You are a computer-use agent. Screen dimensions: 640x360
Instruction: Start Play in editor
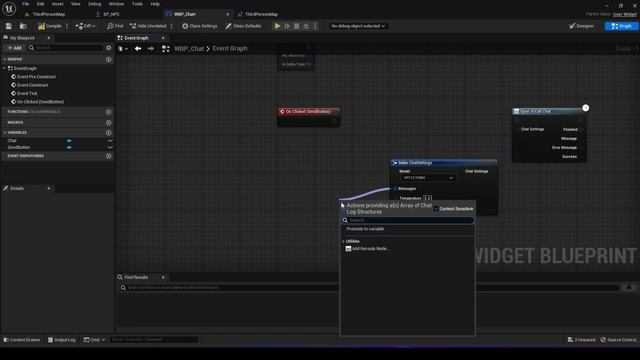tap(277, 26)
